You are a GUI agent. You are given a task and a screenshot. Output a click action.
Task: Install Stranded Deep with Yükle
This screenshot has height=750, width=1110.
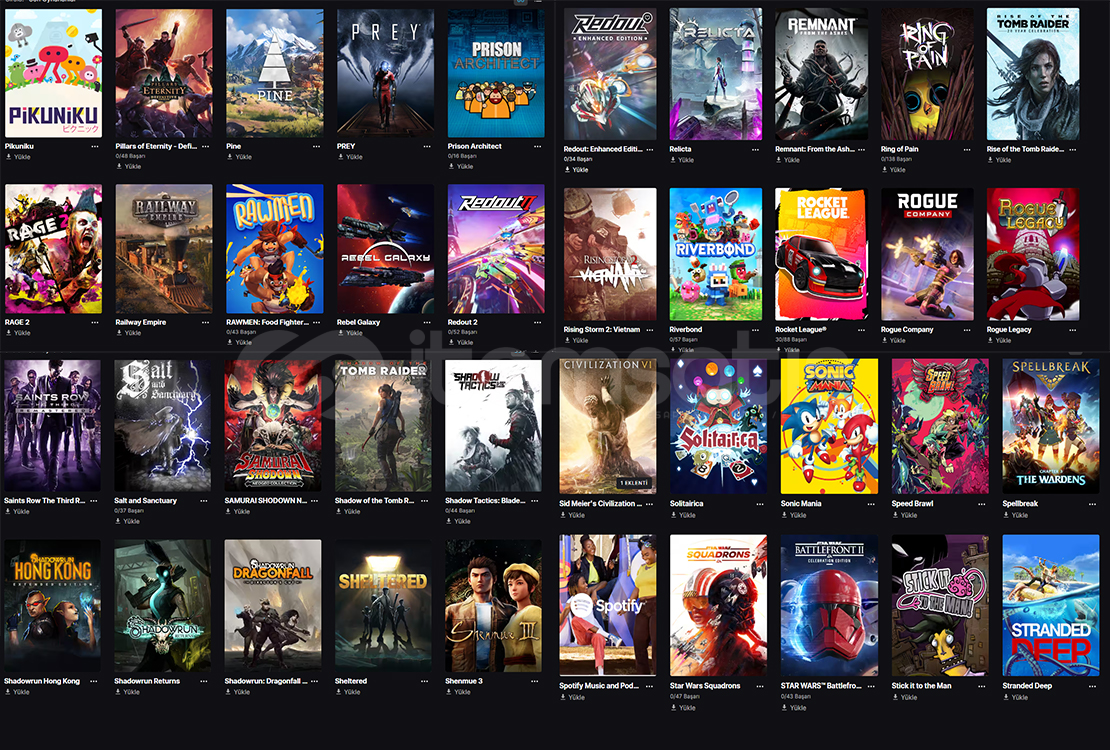coord(1016,698)
